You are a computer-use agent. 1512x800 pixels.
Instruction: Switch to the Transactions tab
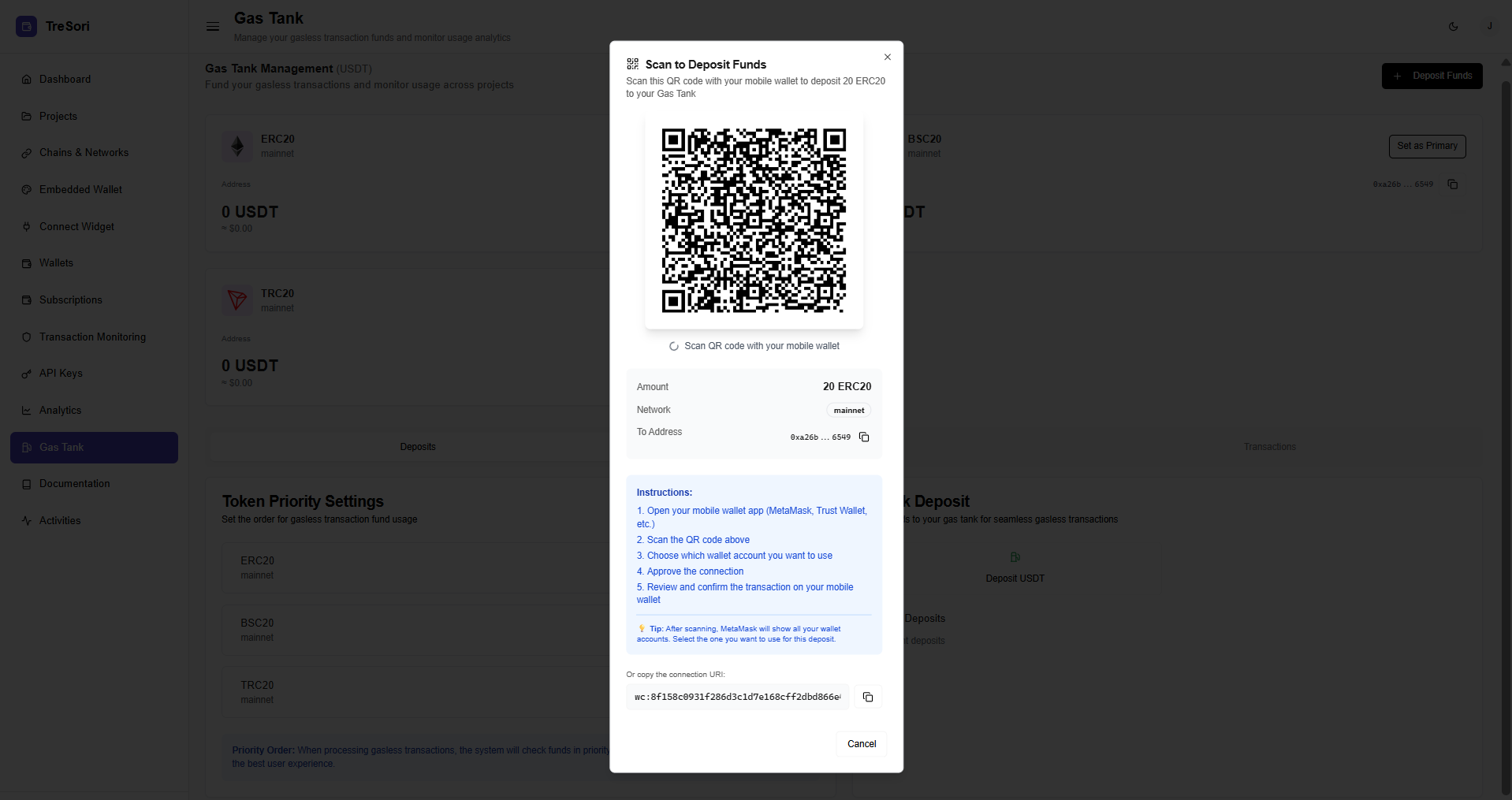pyautogui.click(x=1269, y=447)
